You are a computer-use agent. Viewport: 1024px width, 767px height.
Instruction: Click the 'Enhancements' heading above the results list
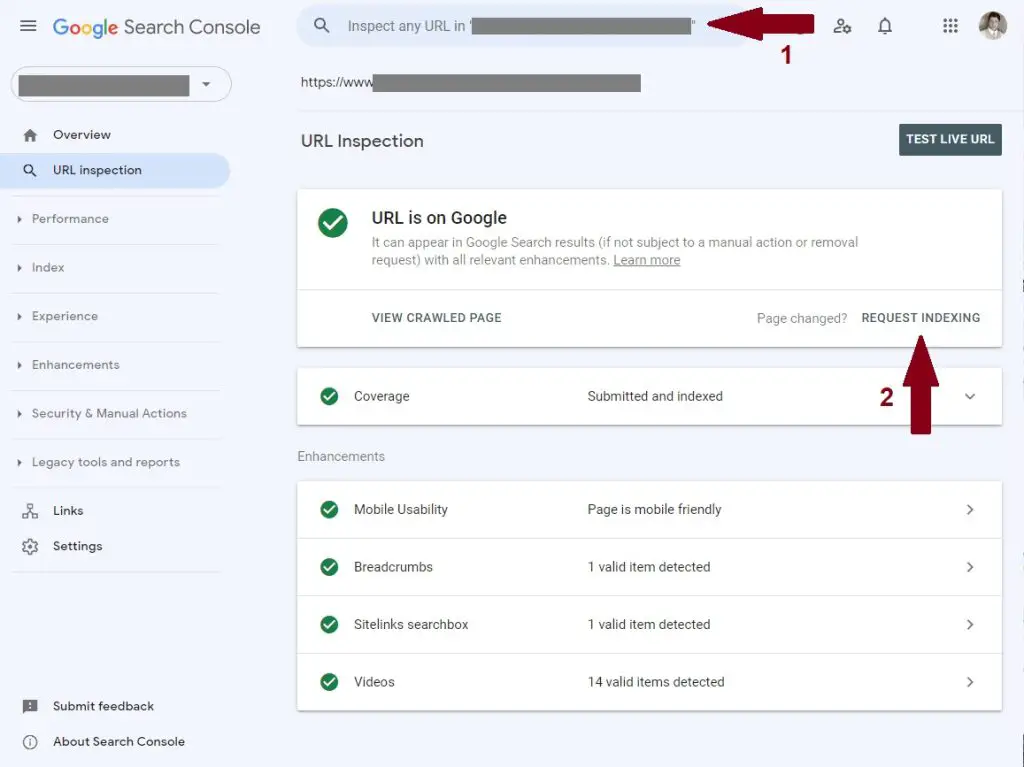pyautogui.click(x=341, y=457)
